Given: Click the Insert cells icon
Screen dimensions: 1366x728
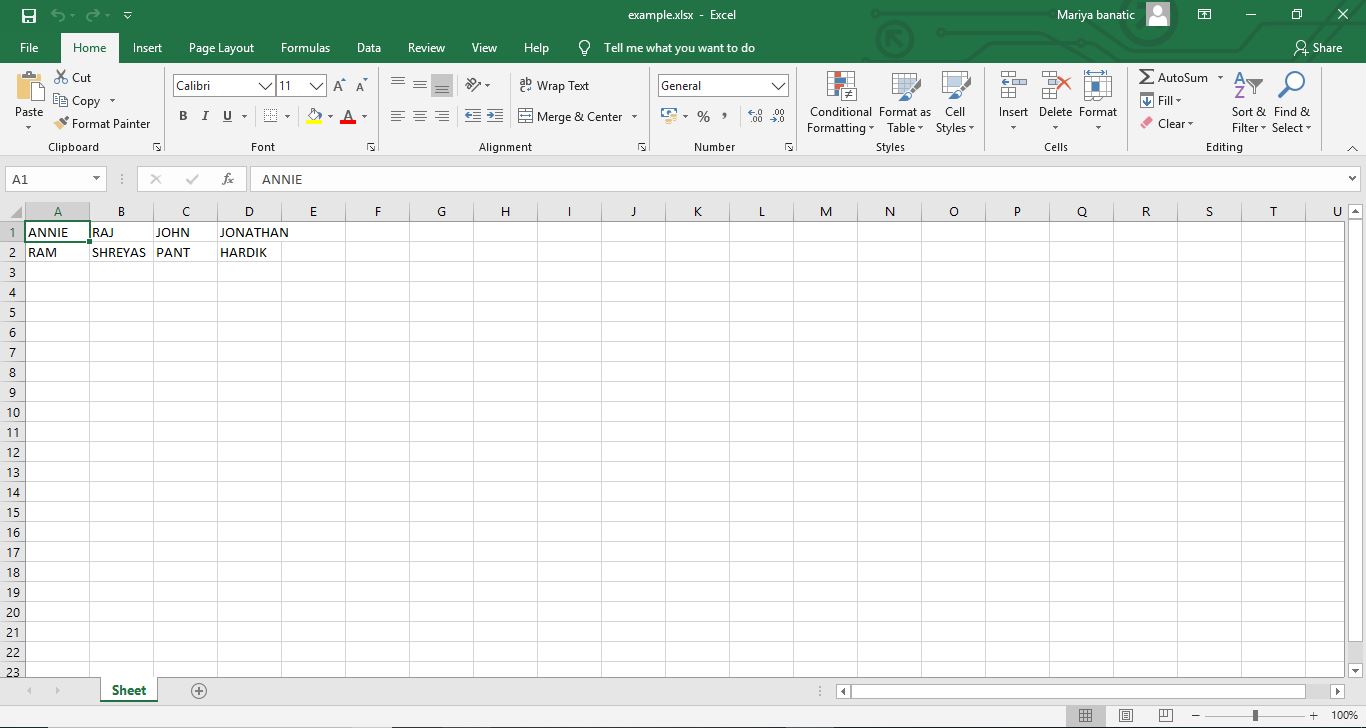Looking at the screenshot, I should tap(1013, 87).
